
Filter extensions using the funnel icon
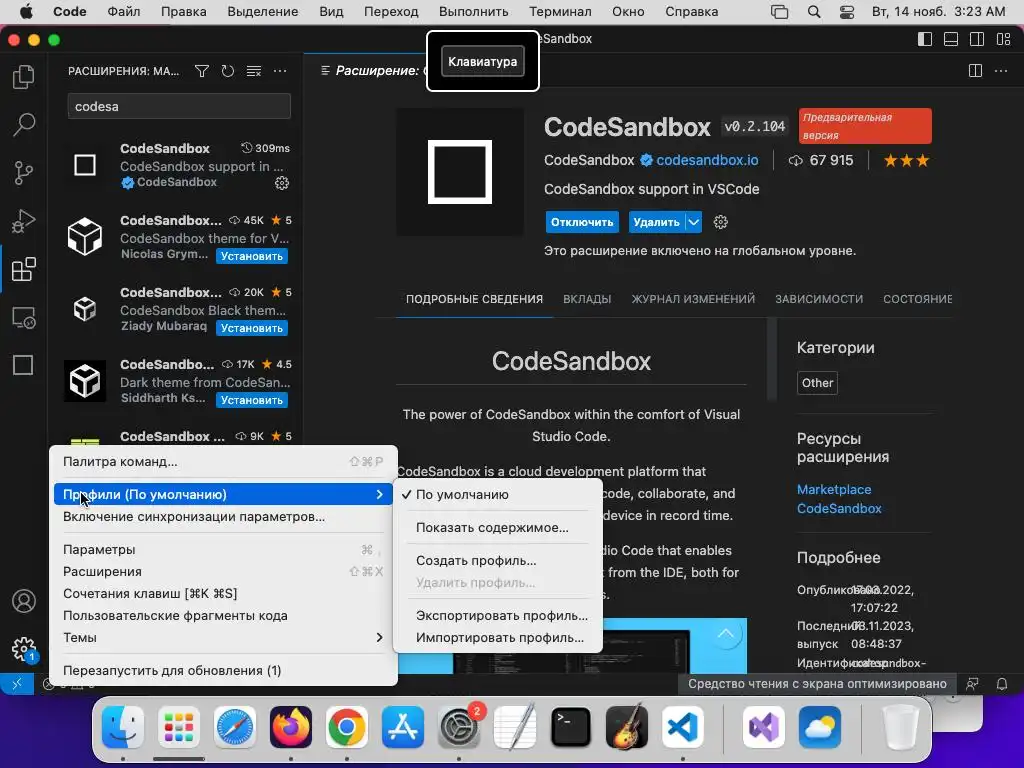click(x=202, y=71)
